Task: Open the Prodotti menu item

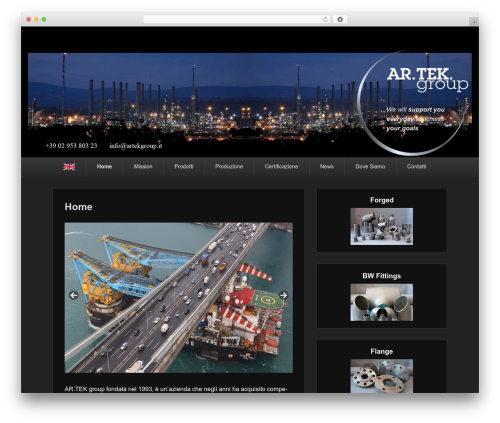Action: coord(184,166)
